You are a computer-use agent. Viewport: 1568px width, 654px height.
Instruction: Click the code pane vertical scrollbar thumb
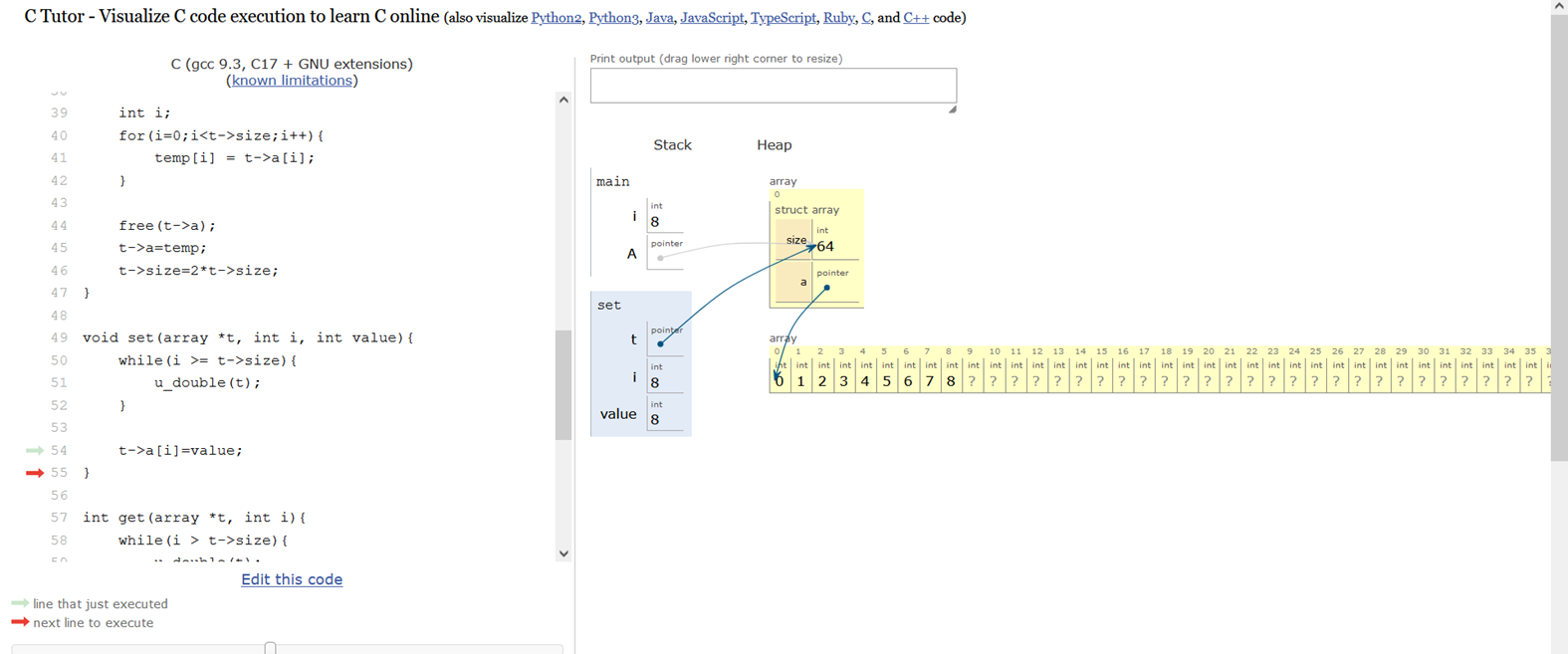click(x=563, y=383)
